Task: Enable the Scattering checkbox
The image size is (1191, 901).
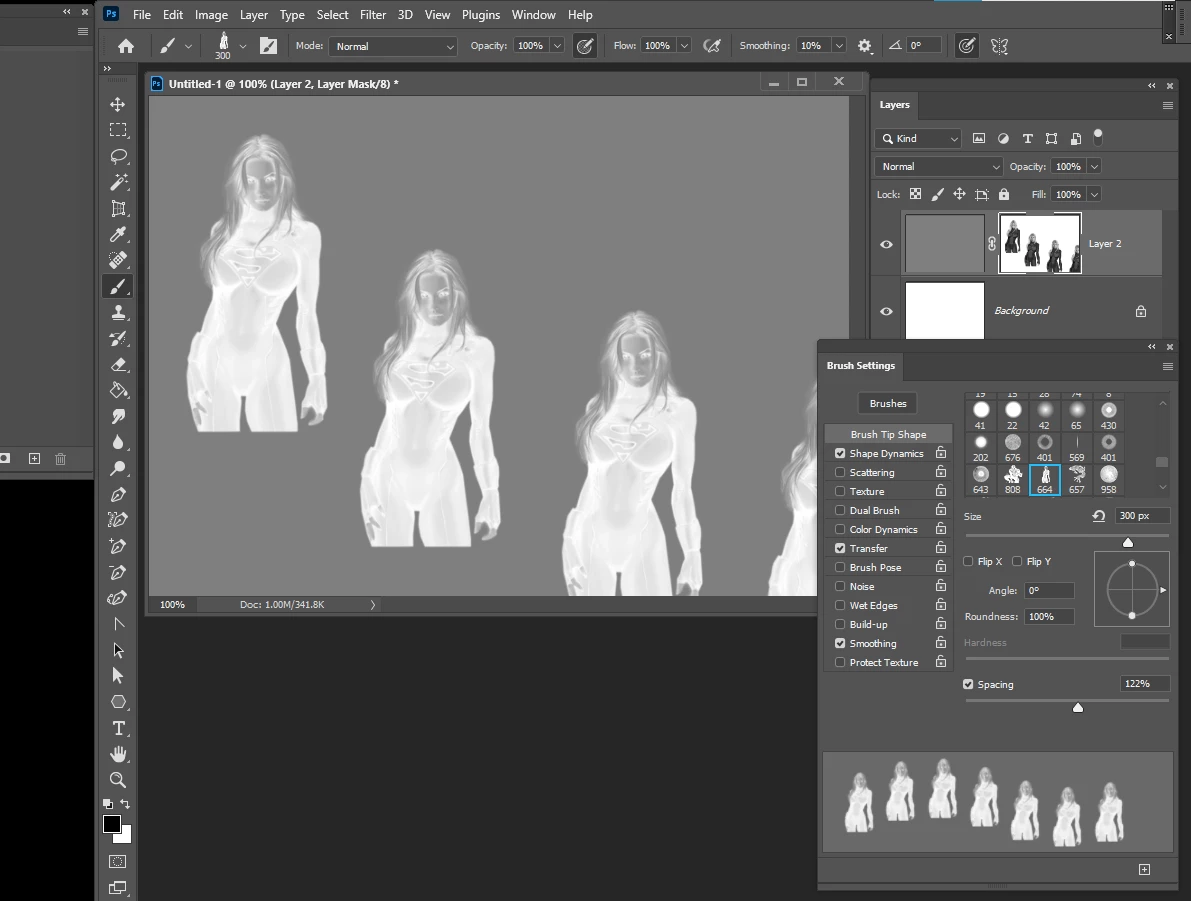Action: tap(840, 473)
